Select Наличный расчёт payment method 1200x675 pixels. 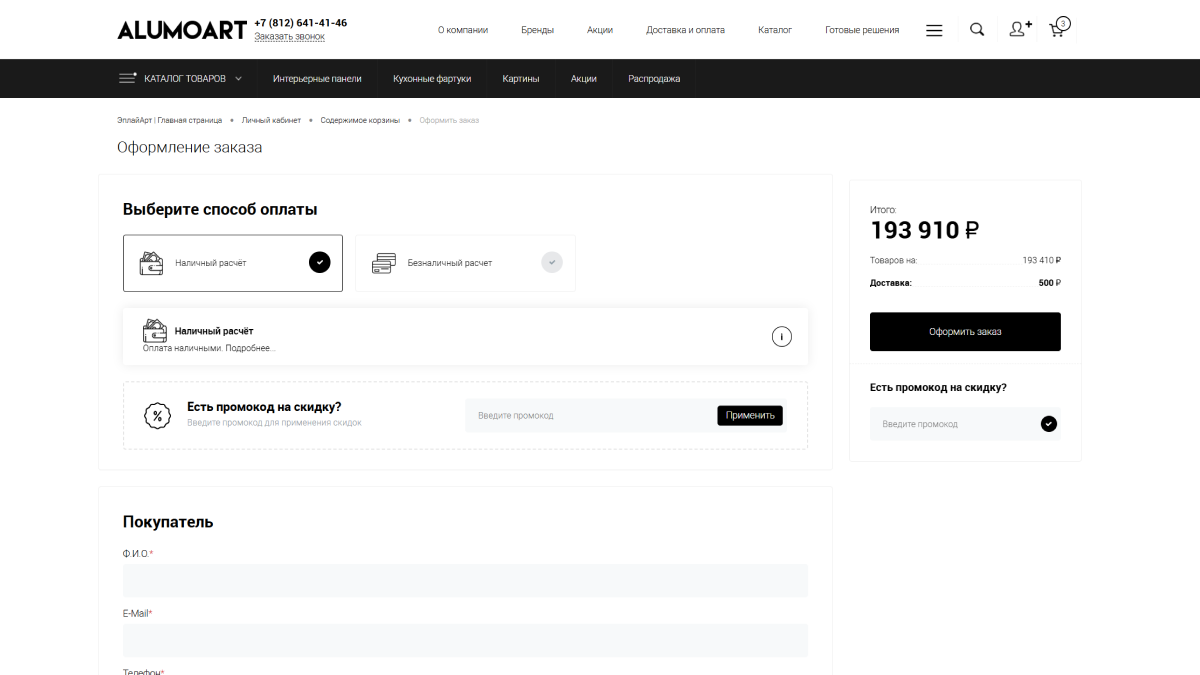point(233,263)
